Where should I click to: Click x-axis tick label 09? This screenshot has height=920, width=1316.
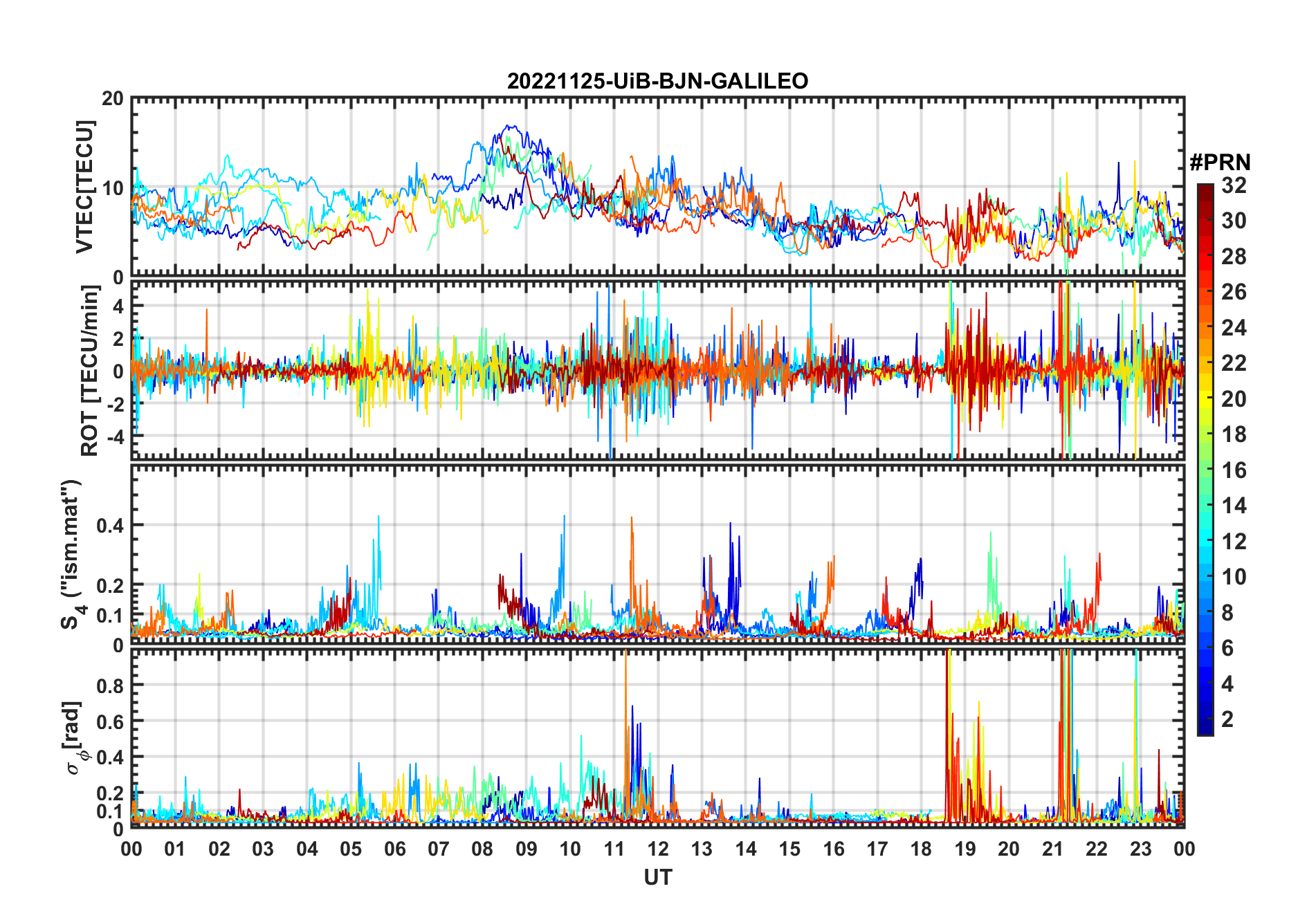pyautogui.click(x=526, y=849)
